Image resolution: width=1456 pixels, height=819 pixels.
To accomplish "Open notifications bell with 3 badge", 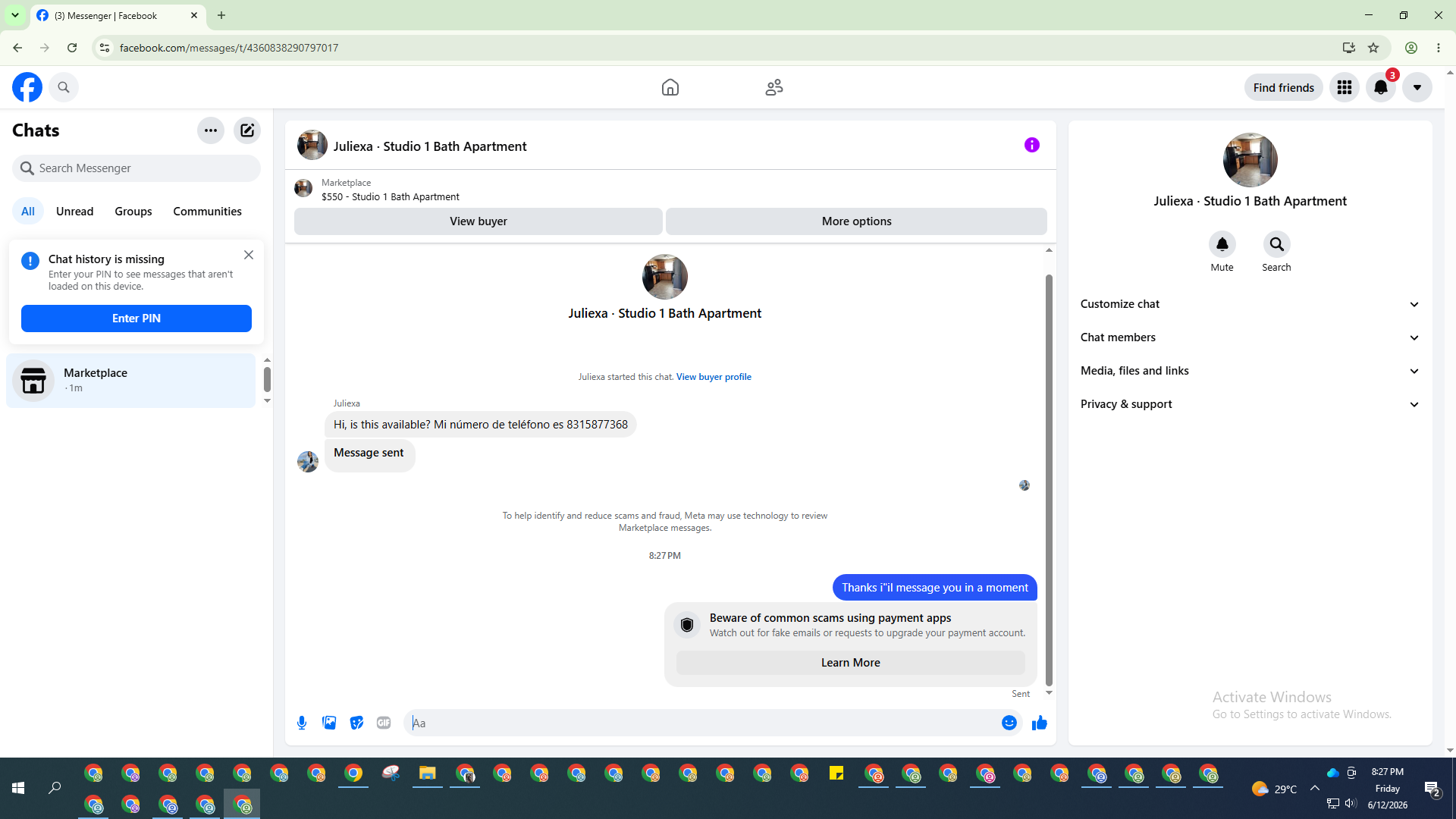I will coord(1381,87).
